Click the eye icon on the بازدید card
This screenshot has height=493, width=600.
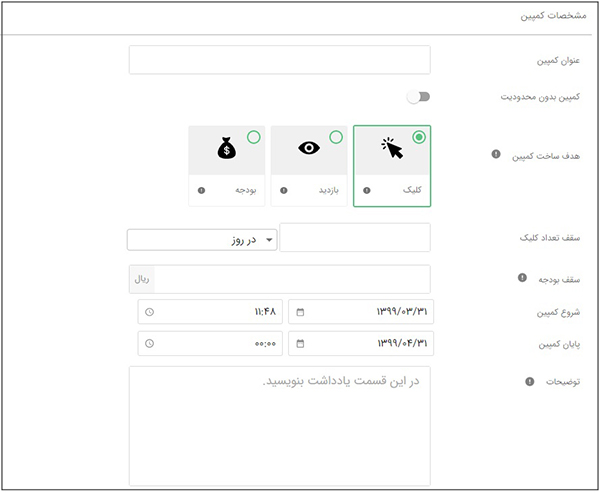coord(309,148)
